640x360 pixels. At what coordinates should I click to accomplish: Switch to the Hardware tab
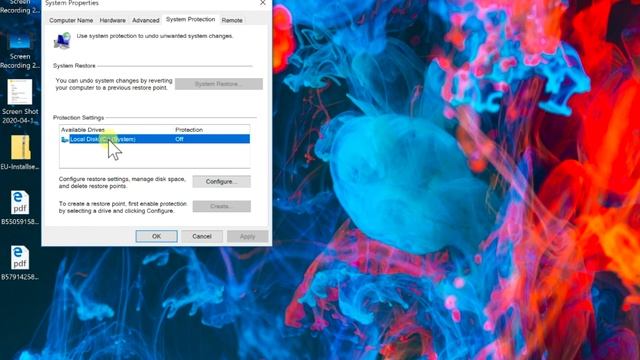coord(113,20)
